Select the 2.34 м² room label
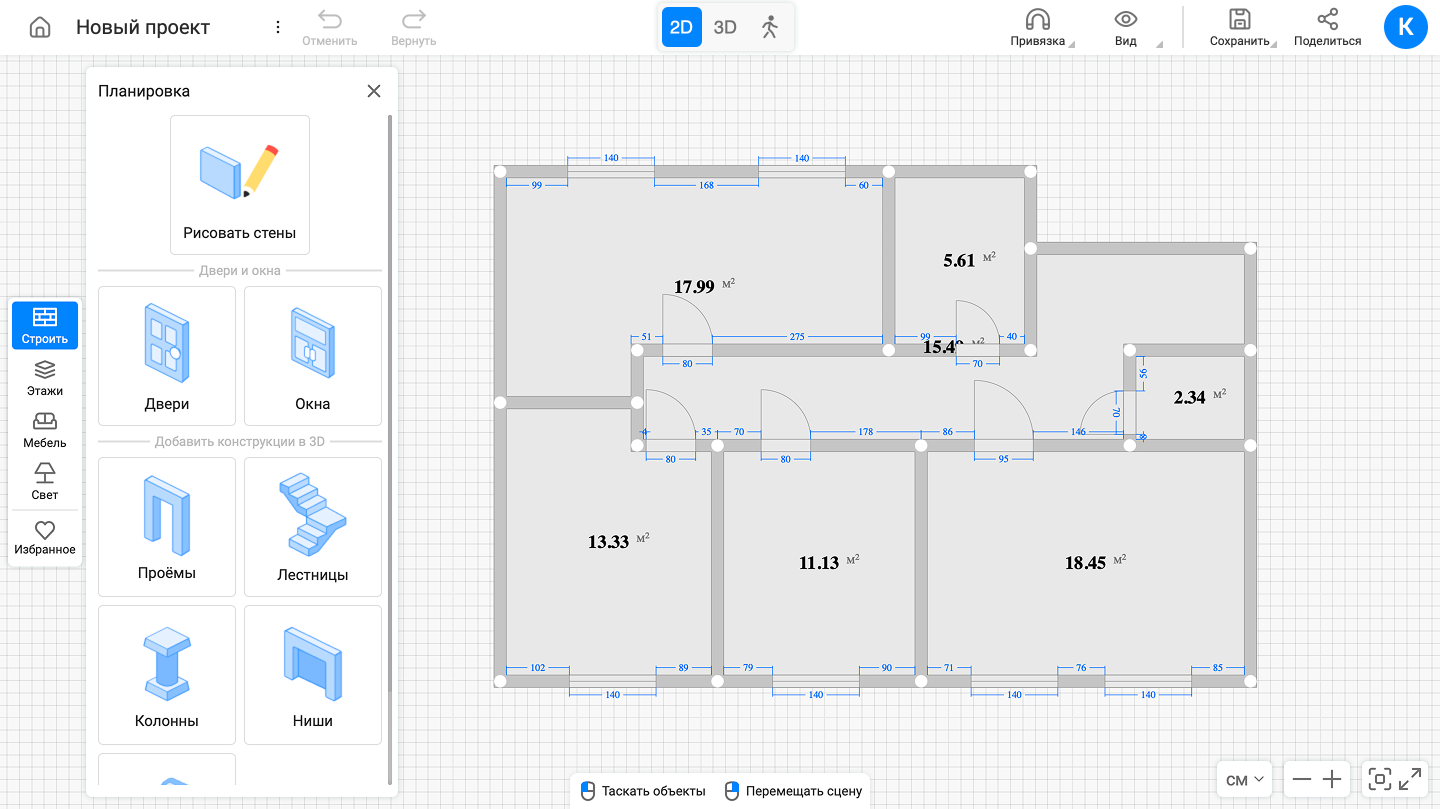This screenshot has width=1440, height=809. (1199, 397)
